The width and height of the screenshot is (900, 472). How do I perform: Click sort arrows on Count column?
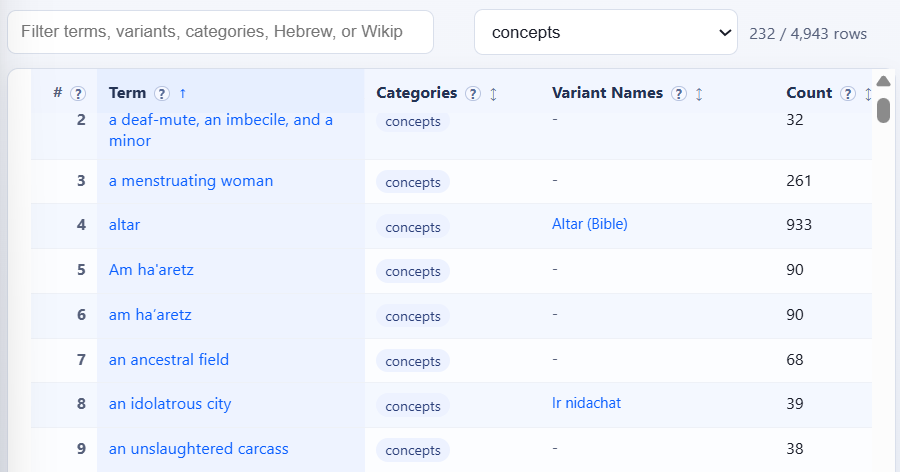[867, 93]
